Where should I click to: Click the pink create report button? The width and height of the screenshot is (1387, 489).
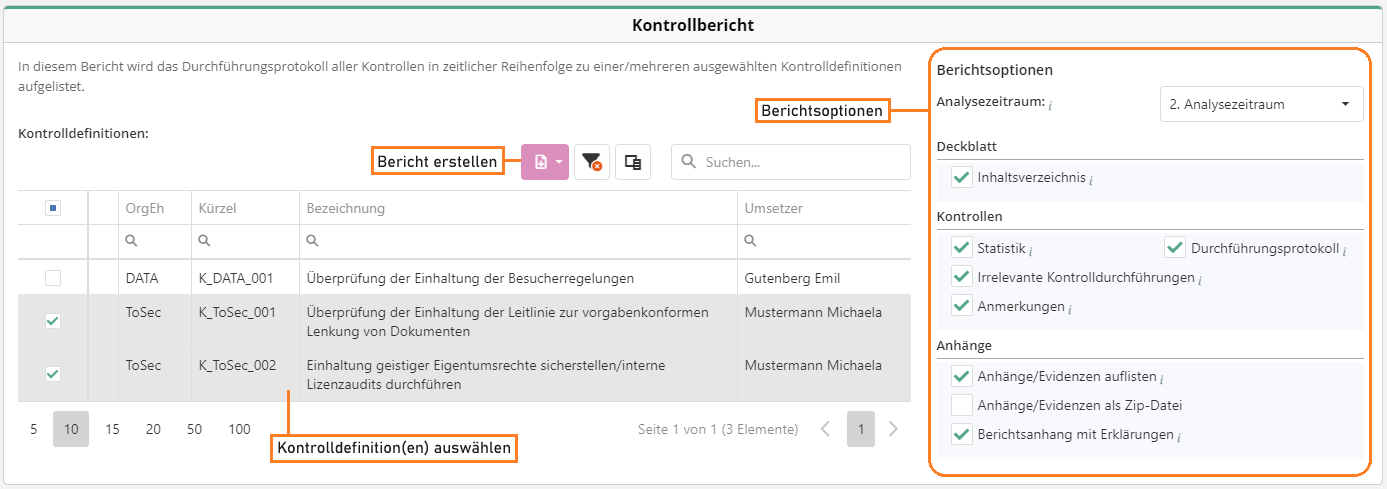pyautogui.click(x=544, y=162)
